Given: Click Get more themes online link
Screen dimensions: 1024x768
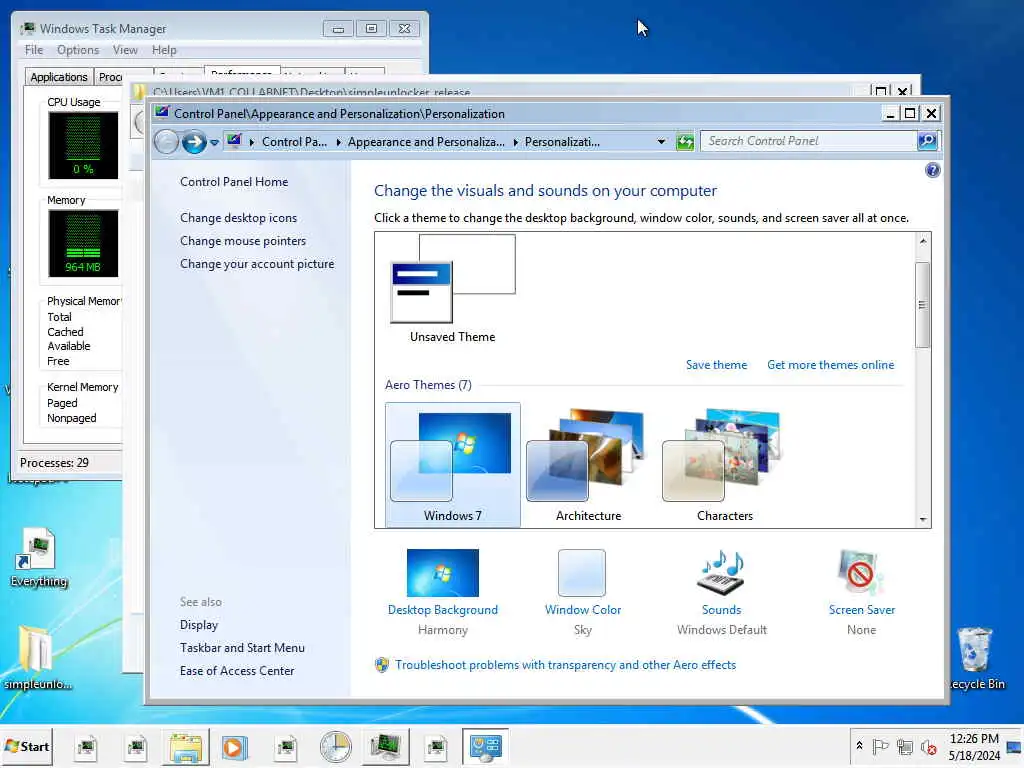Looking at the screenshot, I should click(831, 365).
